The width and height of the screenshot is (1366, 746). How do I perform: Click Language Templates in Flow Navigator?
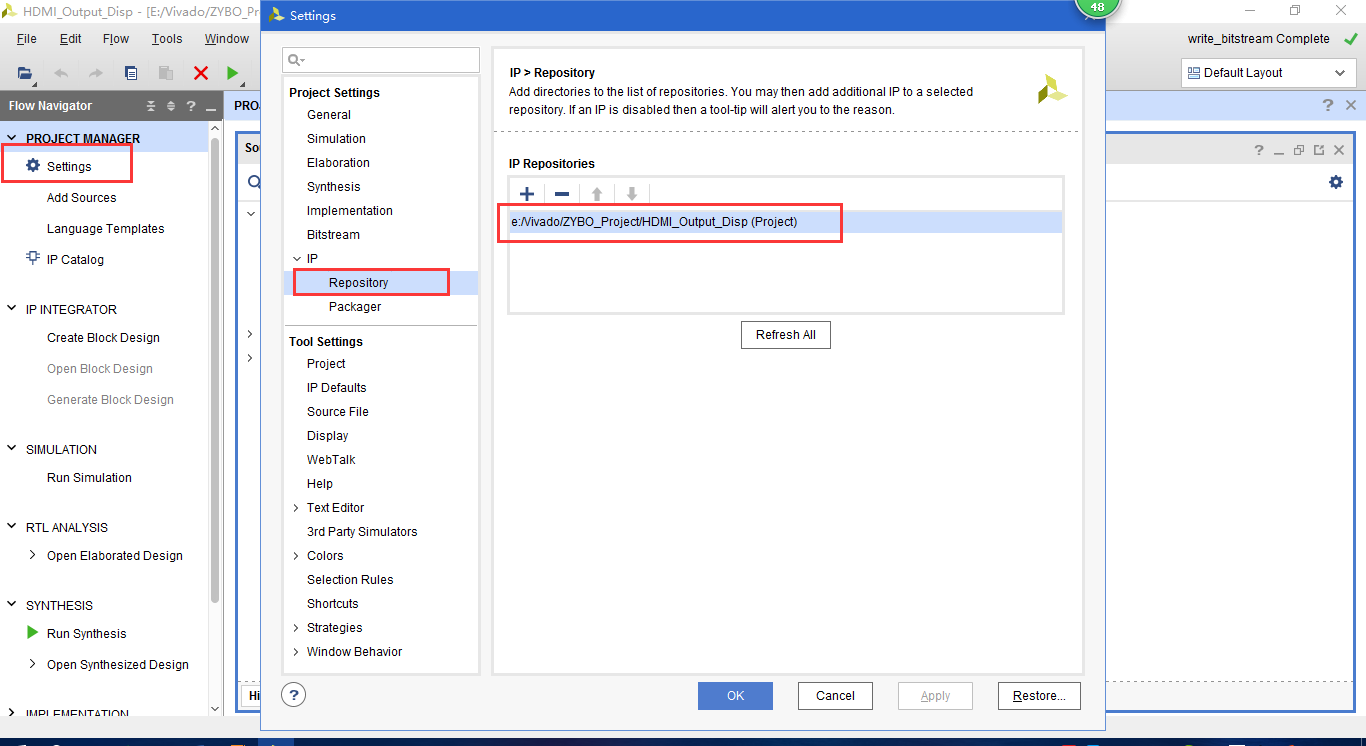(106, 229)
